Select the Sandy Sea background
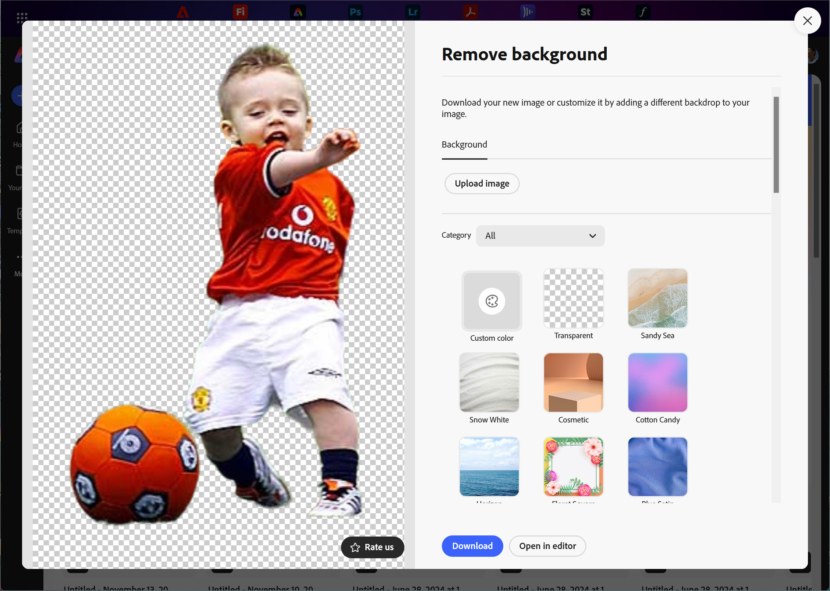This screenshot has width=830, height=591. click(x=657, y=298)
